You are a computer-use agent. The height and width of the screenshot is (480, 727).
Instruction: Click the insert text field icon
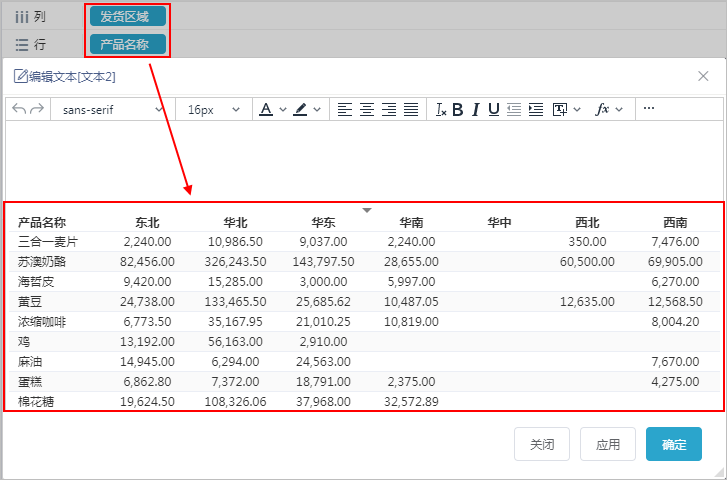coord(560,109)
